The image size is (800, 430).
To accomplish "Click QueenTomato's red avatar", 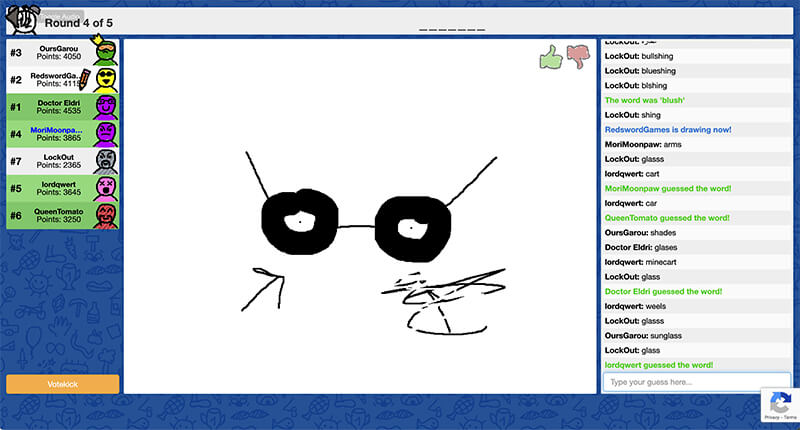I will 106,215.
